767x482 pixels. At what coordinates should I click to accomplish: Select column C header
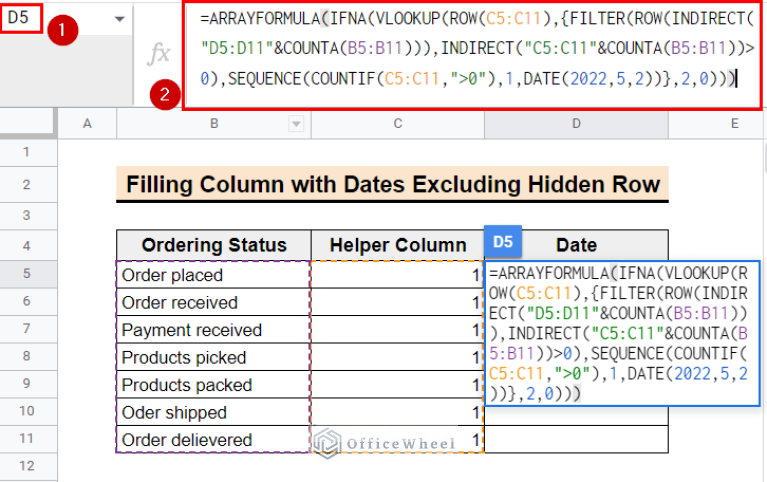coord(398,124)
